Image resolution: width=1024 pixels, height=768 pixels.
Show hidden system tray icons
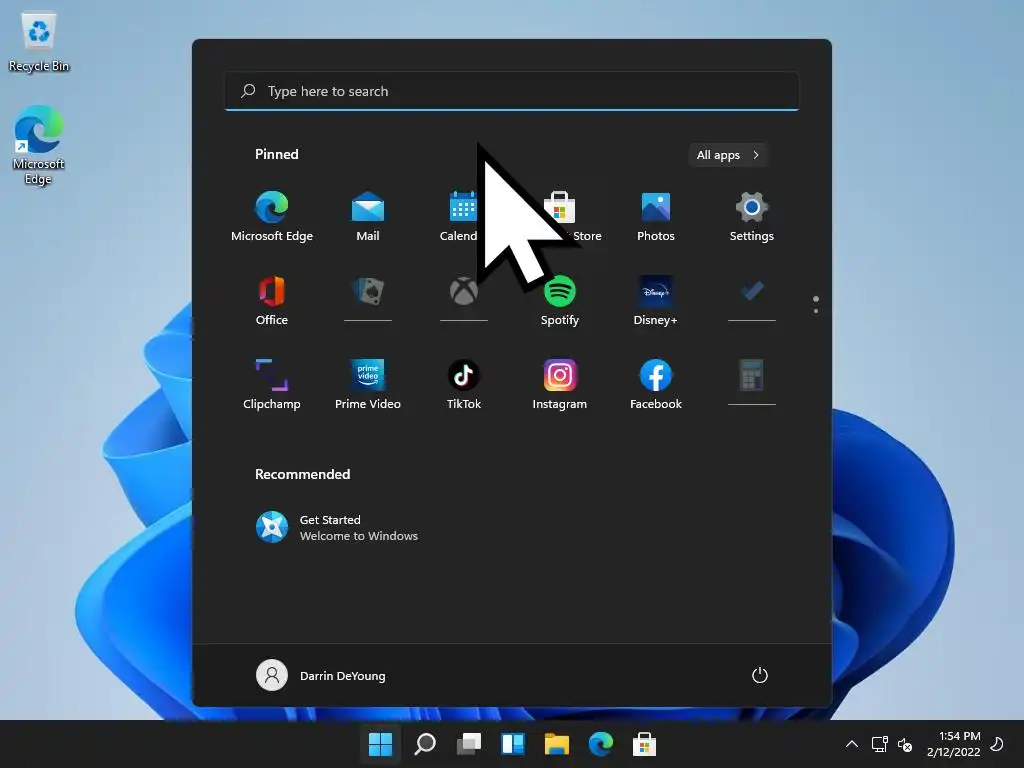click(852, 744)
